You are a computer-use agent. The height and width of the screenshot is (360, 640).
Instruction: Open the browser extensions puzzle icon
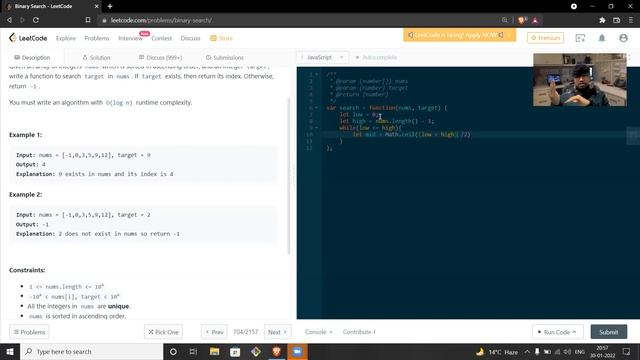coord(602,20)
